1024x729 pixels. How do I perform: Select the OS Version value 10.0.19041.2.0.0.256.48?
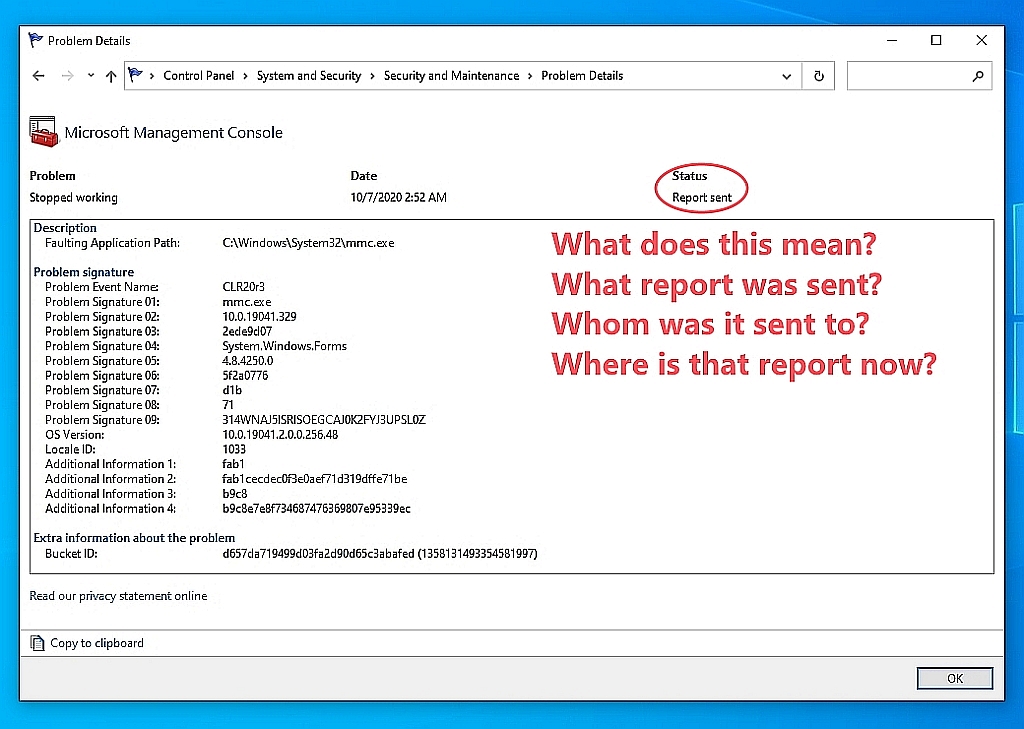[280, 435]
